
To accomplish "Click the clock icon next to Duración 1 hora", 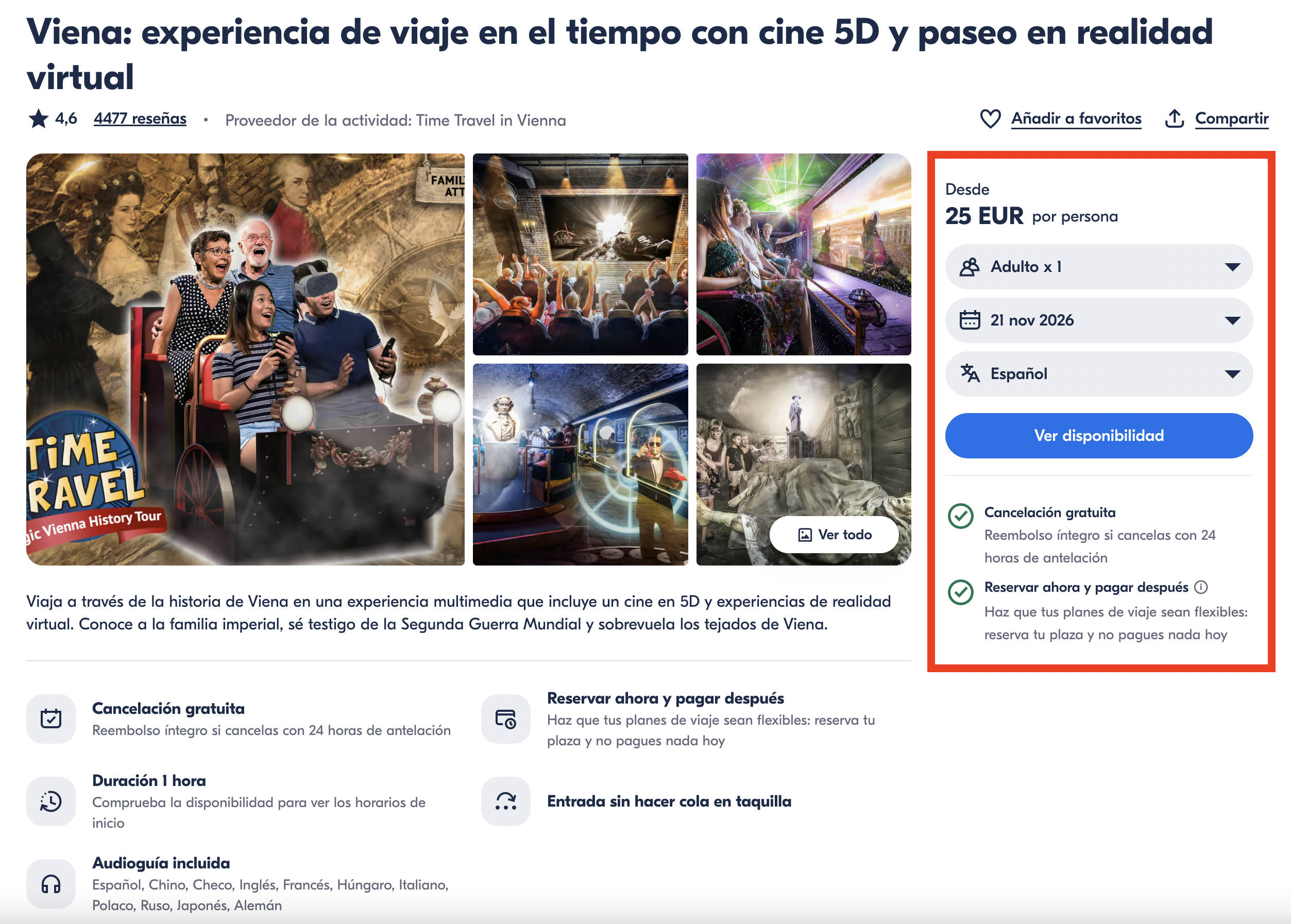I will coord(50,801).
